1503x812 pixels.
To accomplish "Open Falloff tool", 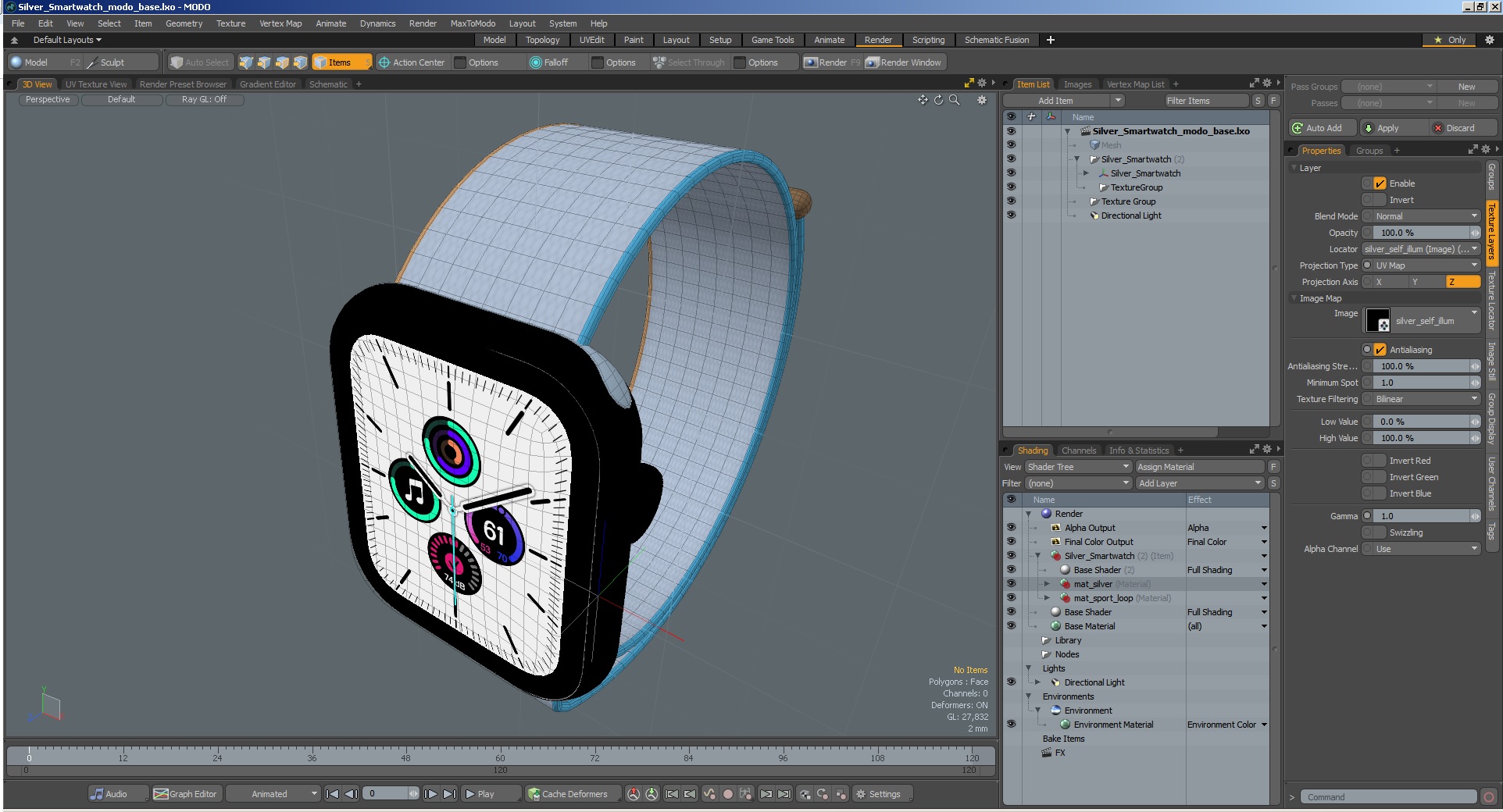I will (549, 62).
